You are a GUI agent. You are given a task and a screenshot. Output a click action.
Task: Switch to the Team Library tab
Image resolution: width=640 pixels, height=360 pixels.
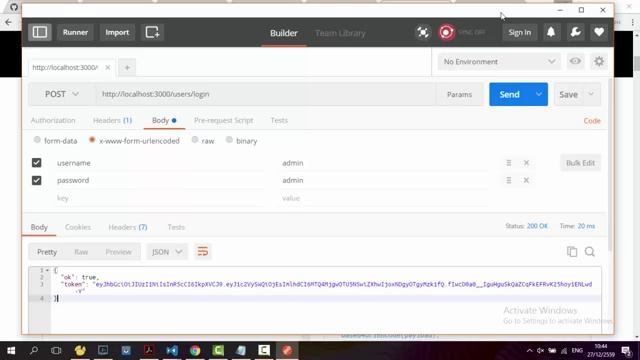(340, 33)
